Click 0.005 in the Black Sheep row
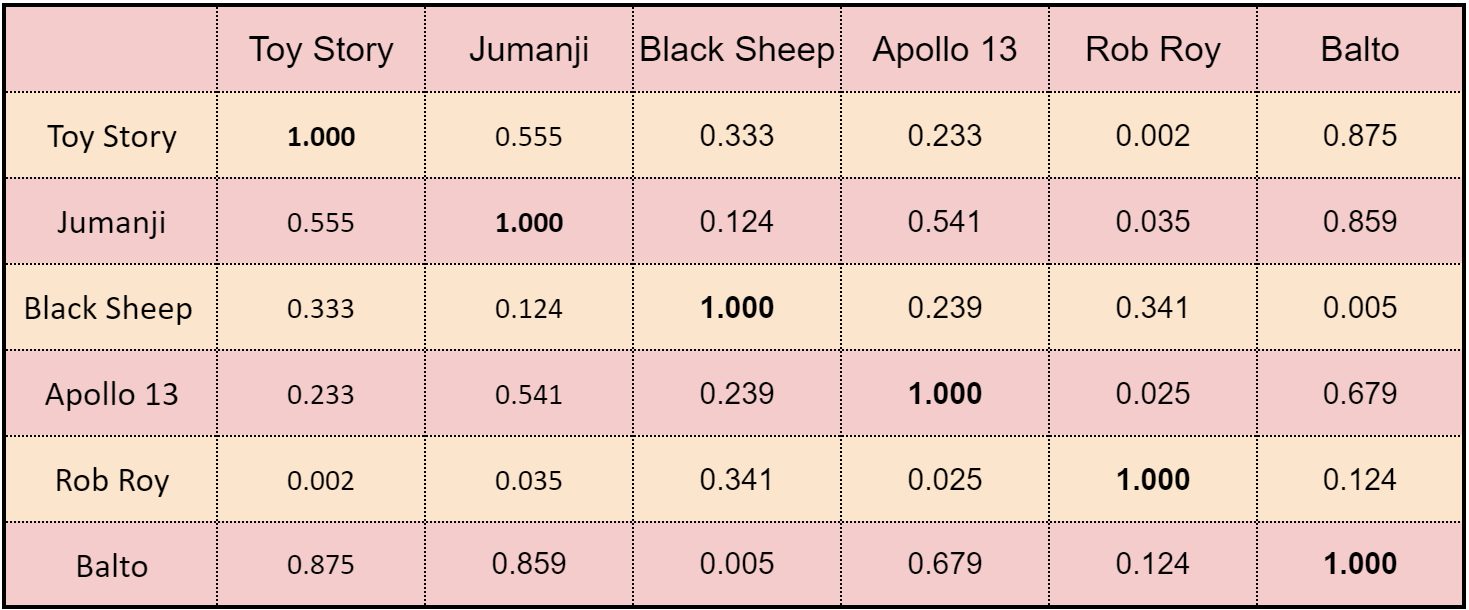The width and height of the screenshot is (1469, 610). tap(1361, 308)
